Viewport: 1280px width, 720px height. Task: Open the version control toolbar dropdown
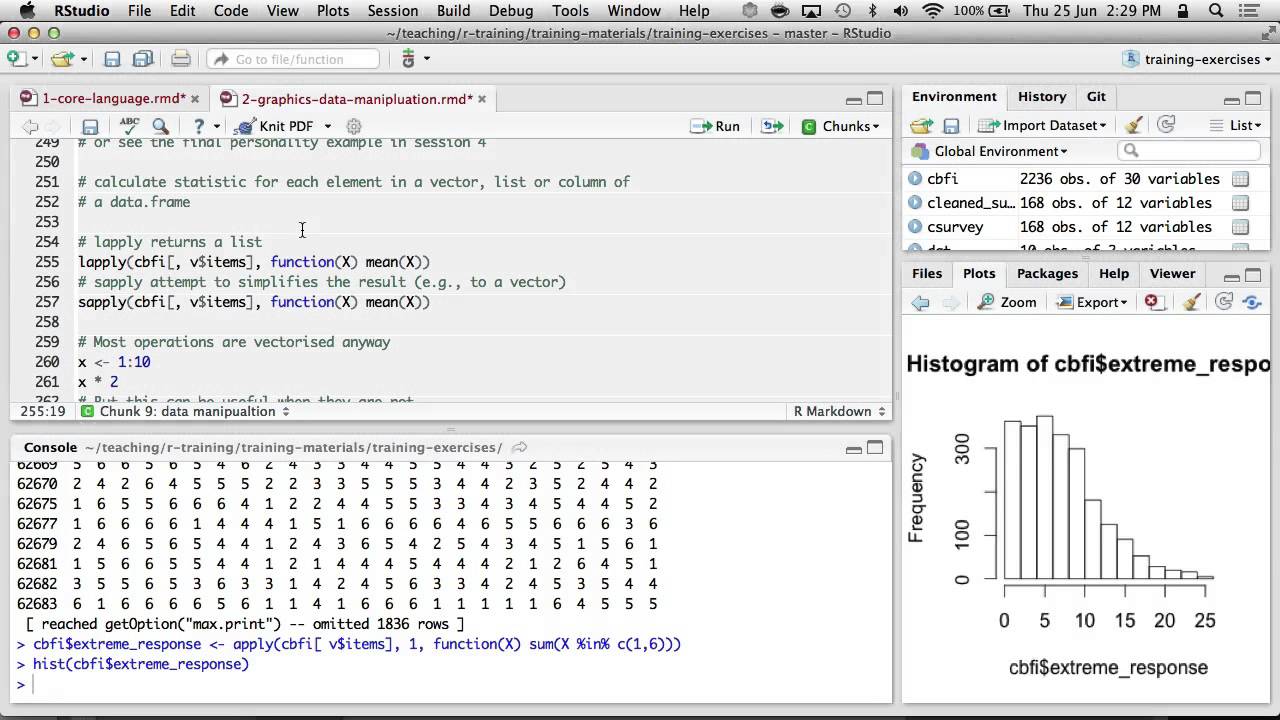point(415,59)
